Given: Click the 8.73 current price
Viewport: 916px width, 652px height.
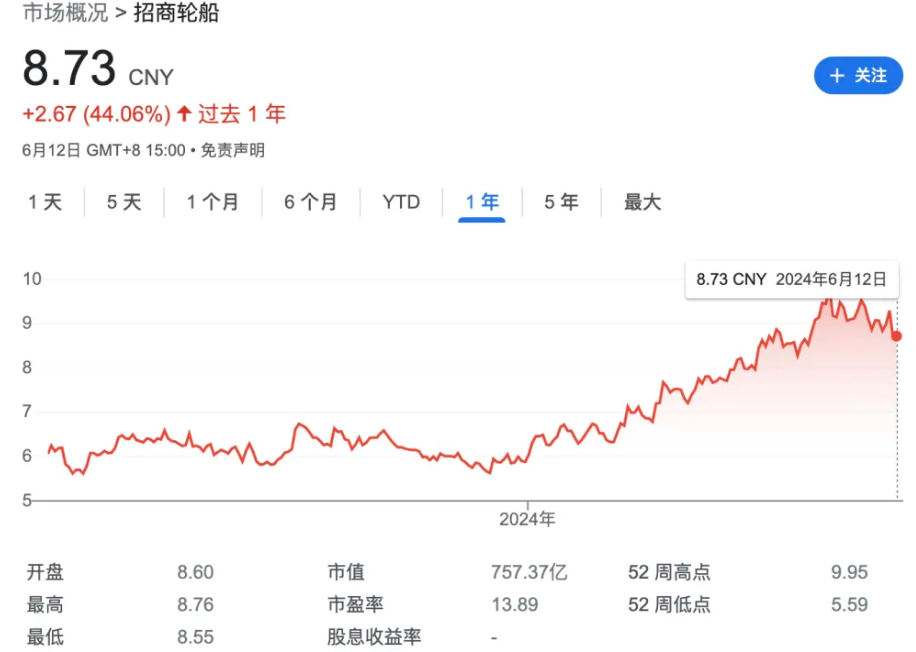Looking at the screenshot, I should (70, 68).
